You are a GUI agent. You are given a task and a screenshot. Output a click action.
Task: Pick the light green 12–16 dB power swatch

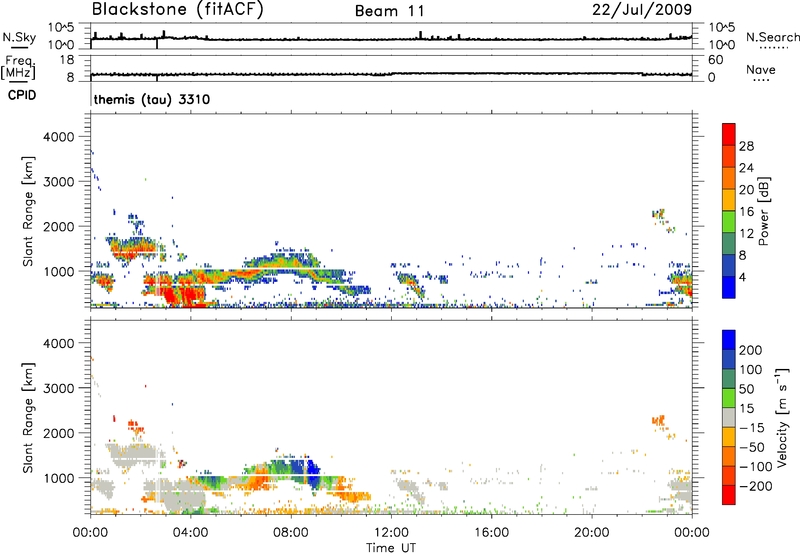pos(729,222)
